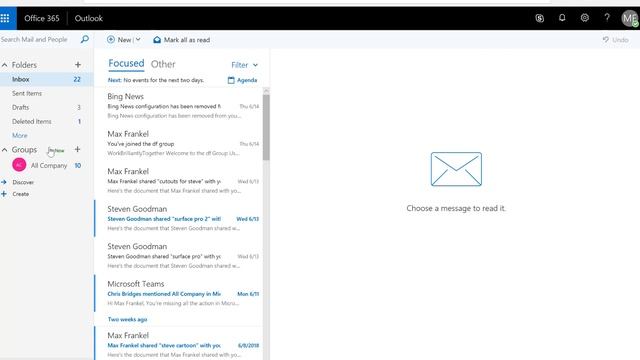Open the Filter dropdown
640x360 pixels.
(244, 65)
